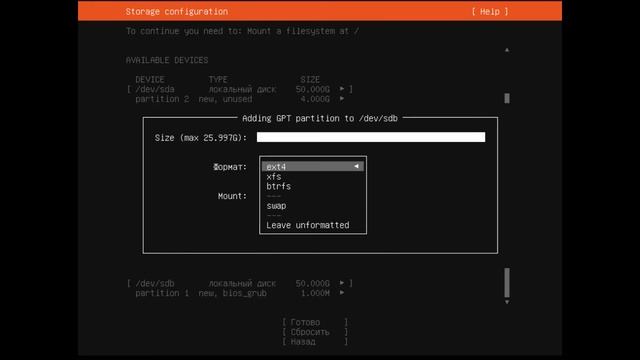Select swap in the format list
The height and width of the screenshot is (360, 640).
[276, 206]
